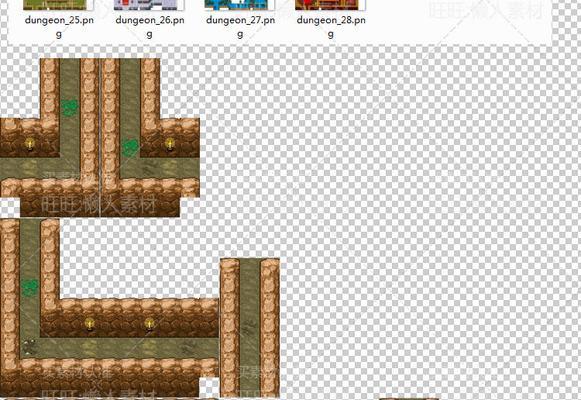Screen dimensions: 581x400
Task: Click the left torch on the lower long wall
Action: click(x=89, y=324)
